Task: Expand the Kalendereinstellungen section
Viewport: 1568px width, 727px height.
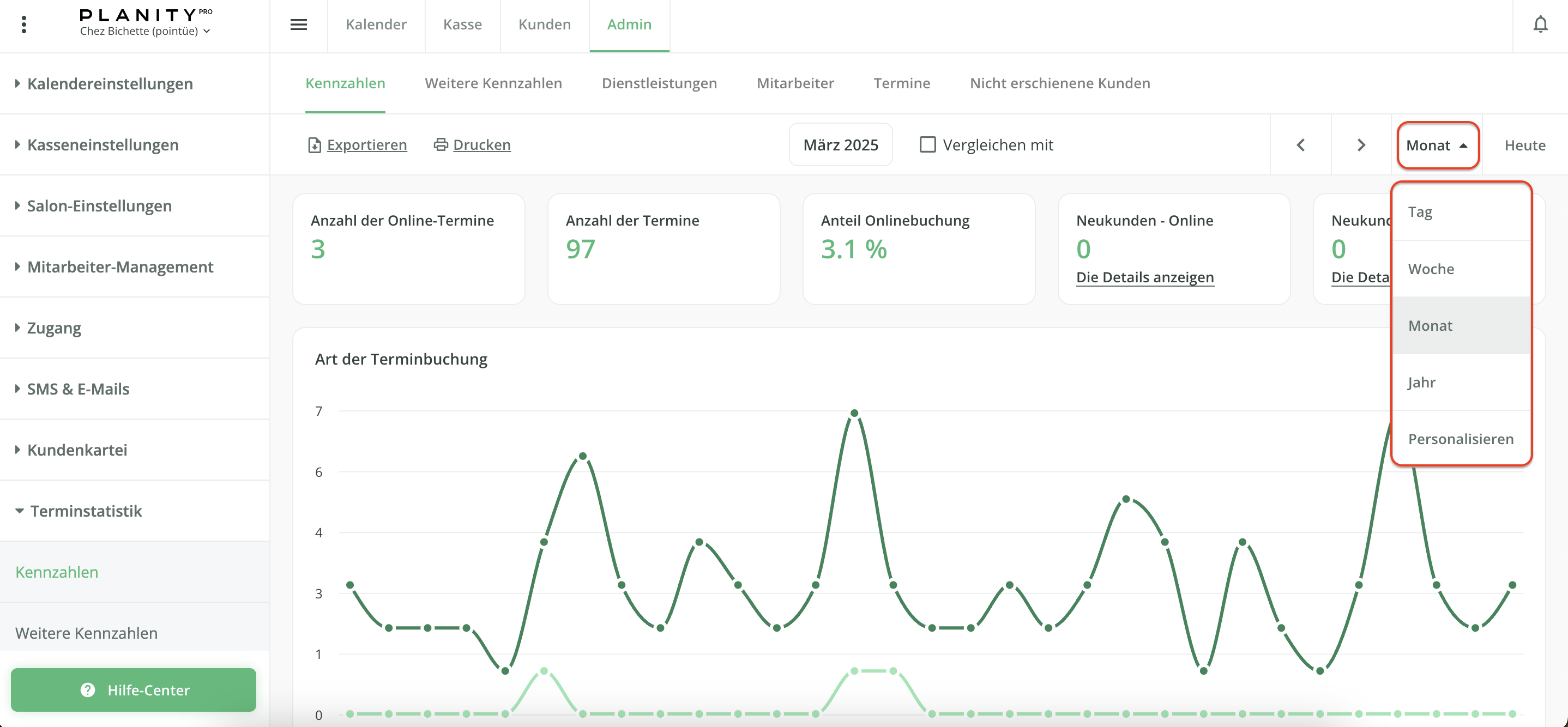Action: [x=110, y=83]
